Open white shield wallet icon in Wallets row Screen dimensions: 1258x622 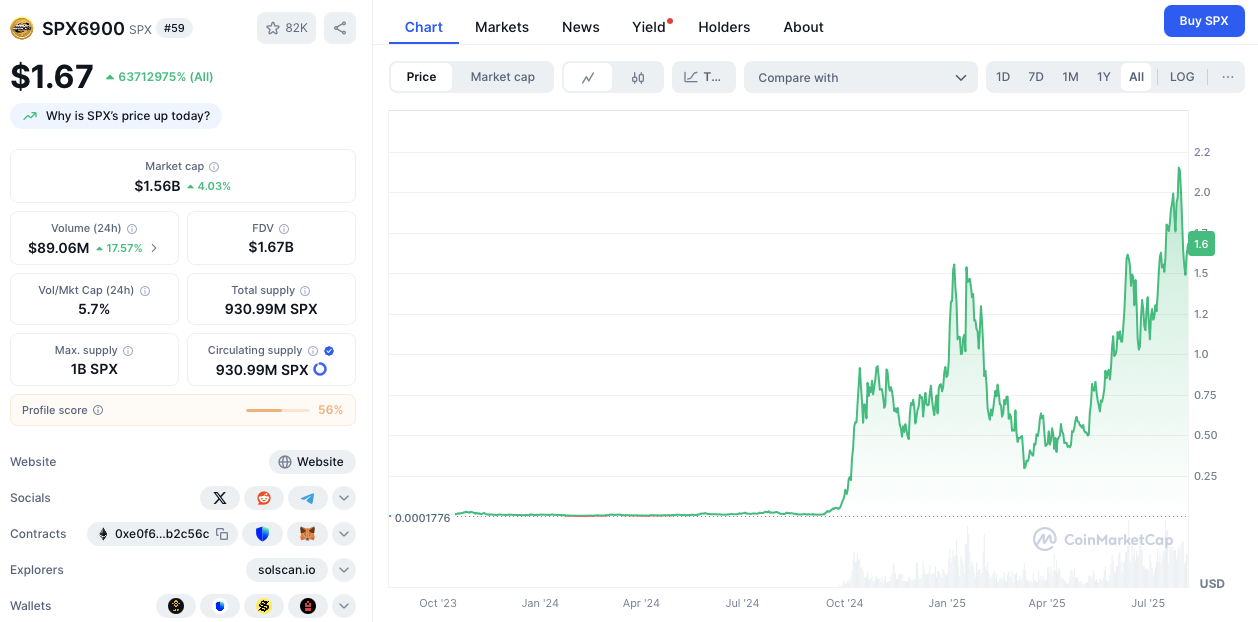[x=220, y=606]
